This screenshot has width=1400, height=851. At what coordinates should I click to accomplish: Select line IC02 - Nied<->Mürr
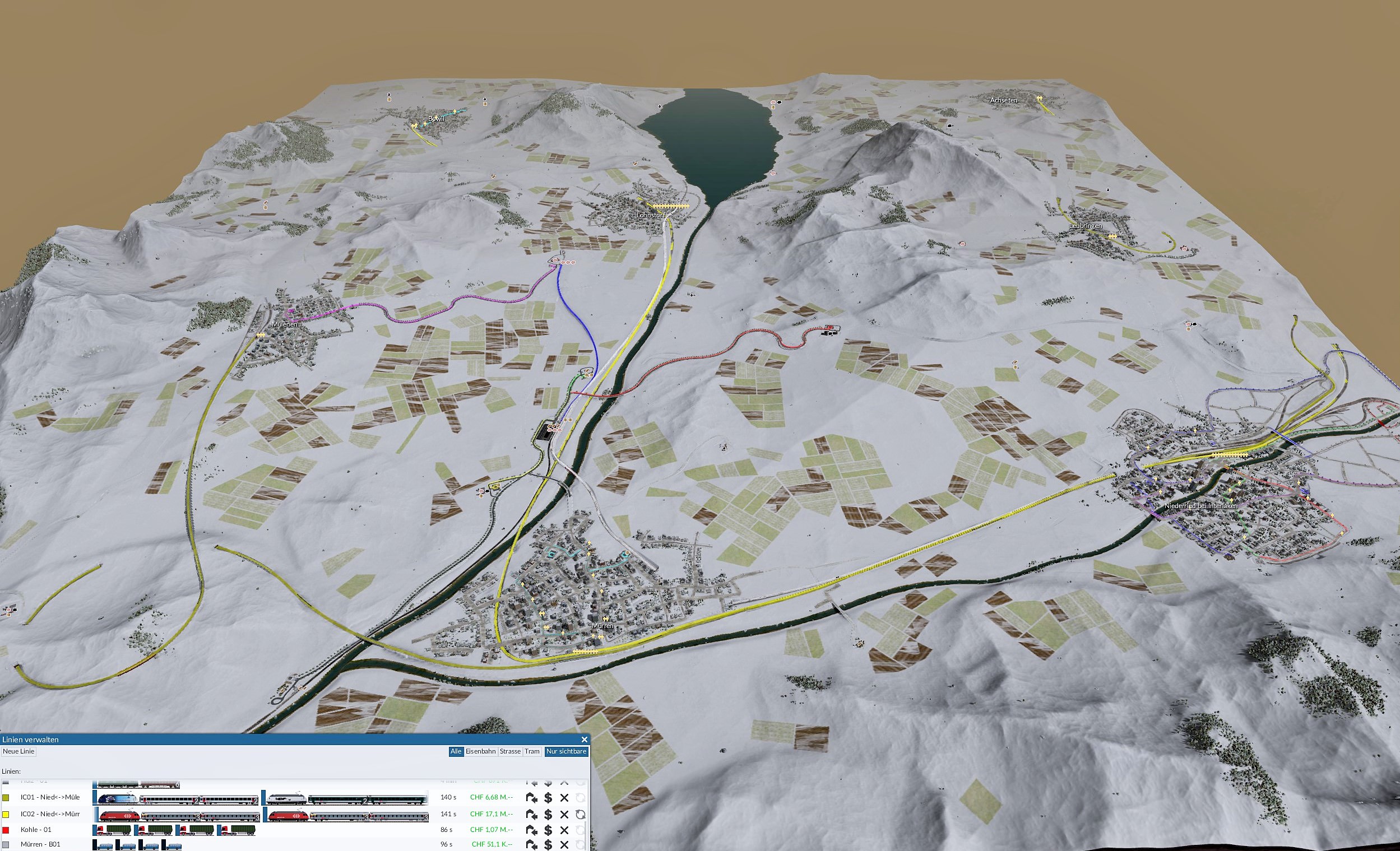(50, 814)
